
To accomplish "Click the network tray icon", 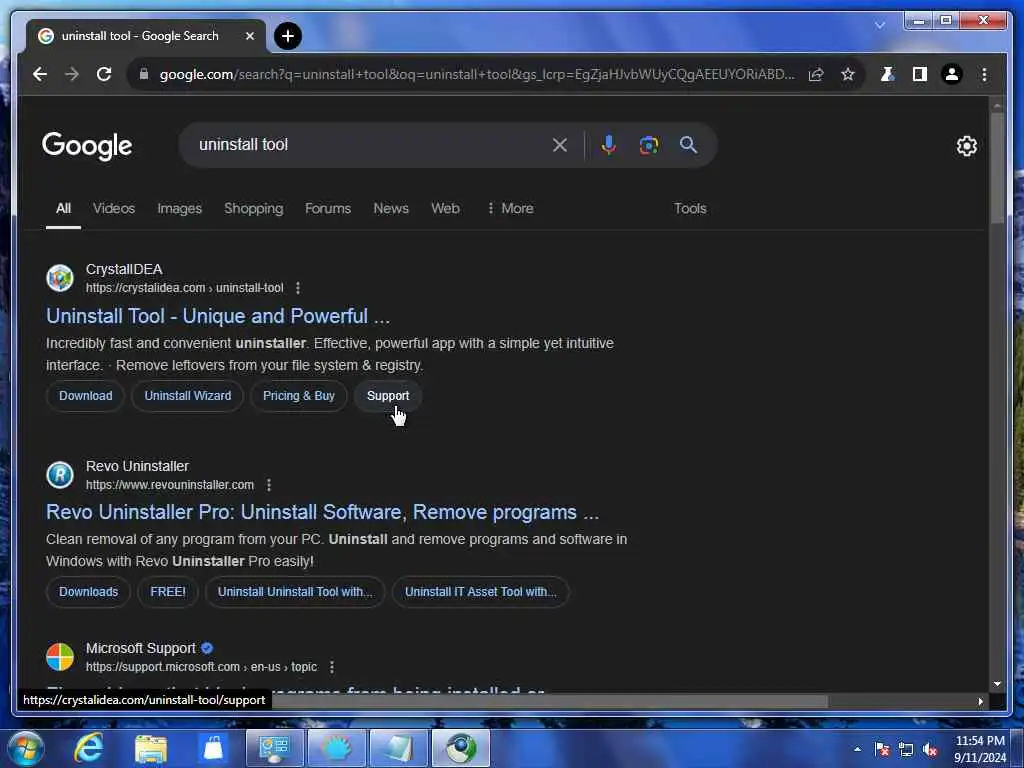I will coord(906,749).
